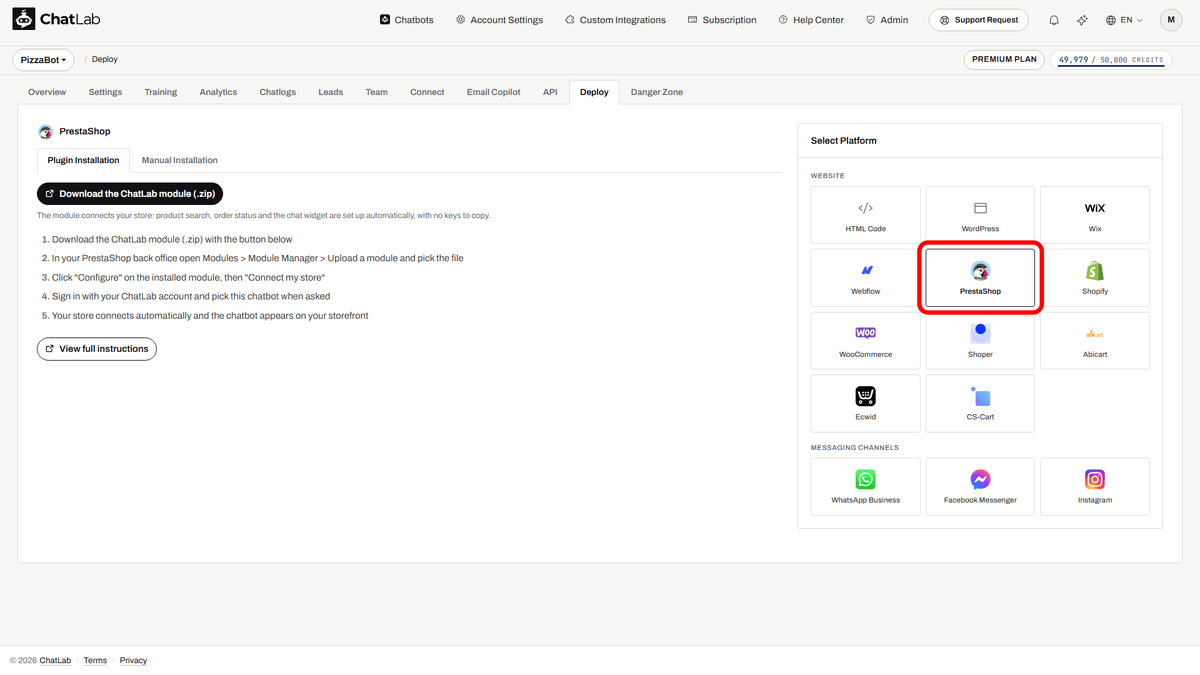Viewport: 1200px width, 675px height.
Task: Click the Premium Plan button
Action: [1005, 60]
